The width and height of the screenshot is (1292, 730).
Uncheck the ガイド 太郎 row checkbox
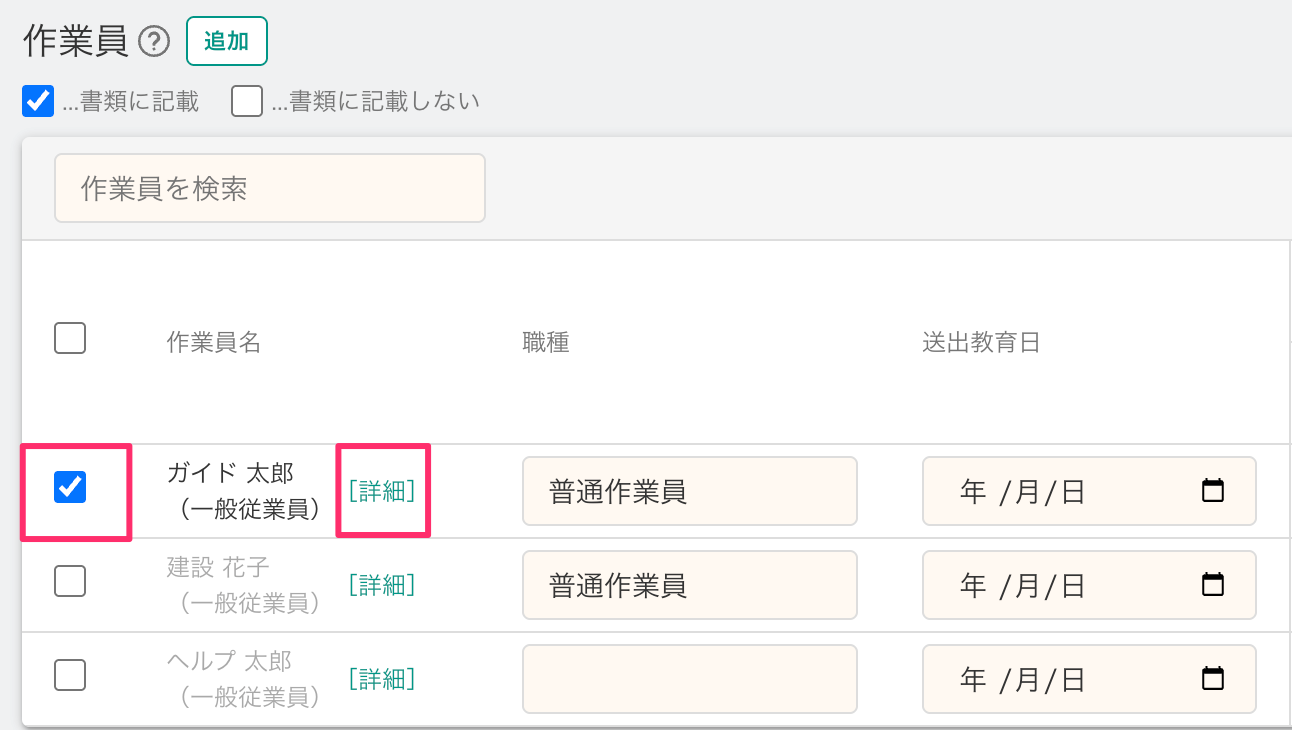point(70,487)
